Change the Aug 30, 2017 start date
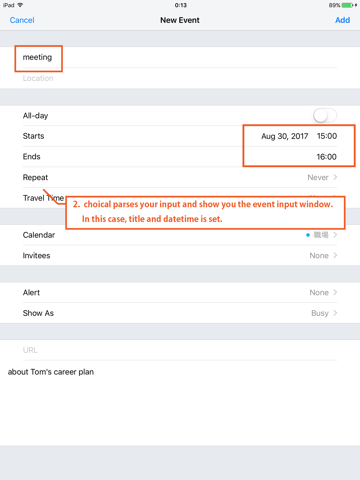The height and width of the screenshot is (480, 360). [284, 136]
